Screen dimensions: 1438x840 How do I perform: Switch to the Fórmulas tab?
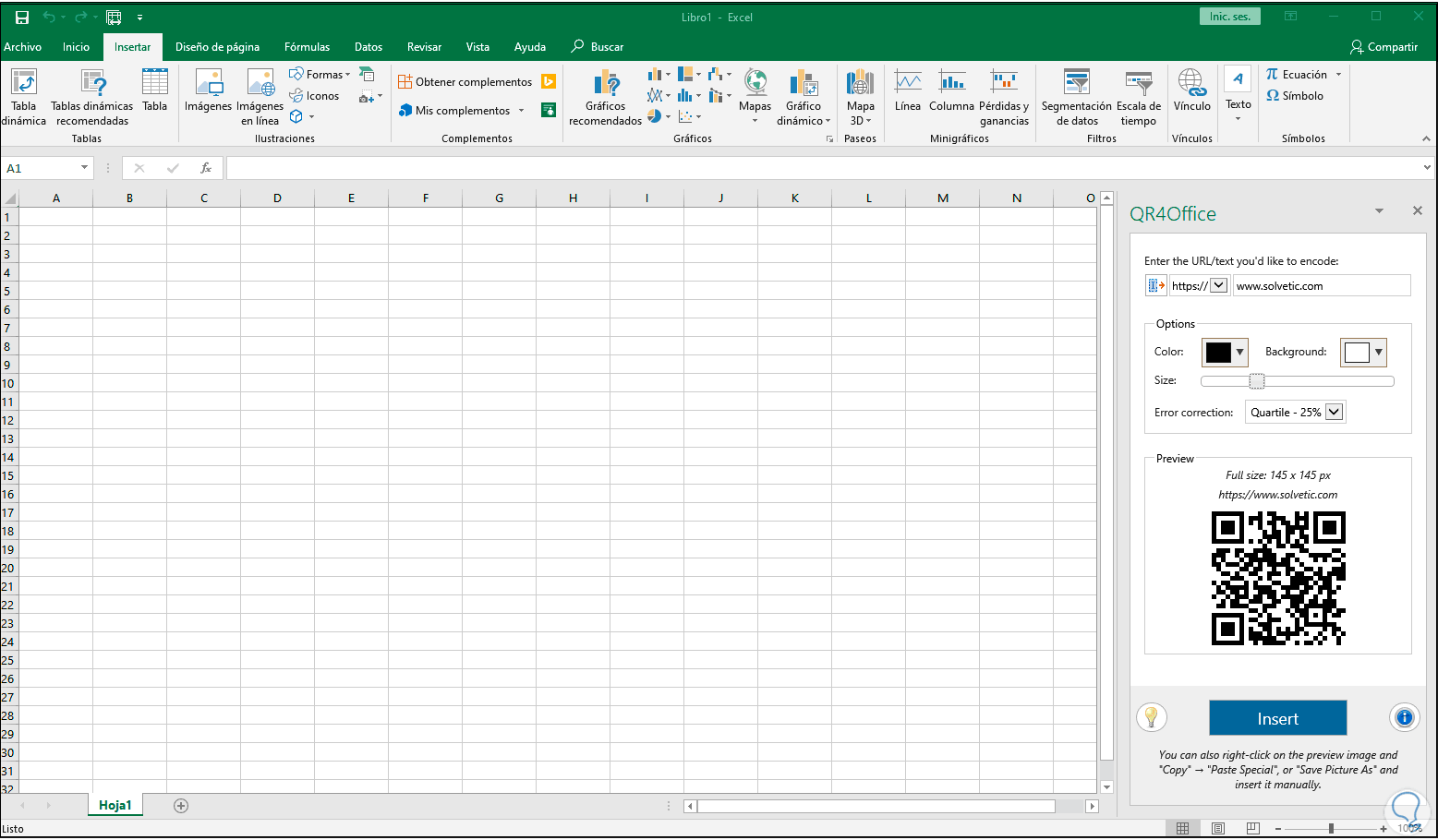[308, 47]
